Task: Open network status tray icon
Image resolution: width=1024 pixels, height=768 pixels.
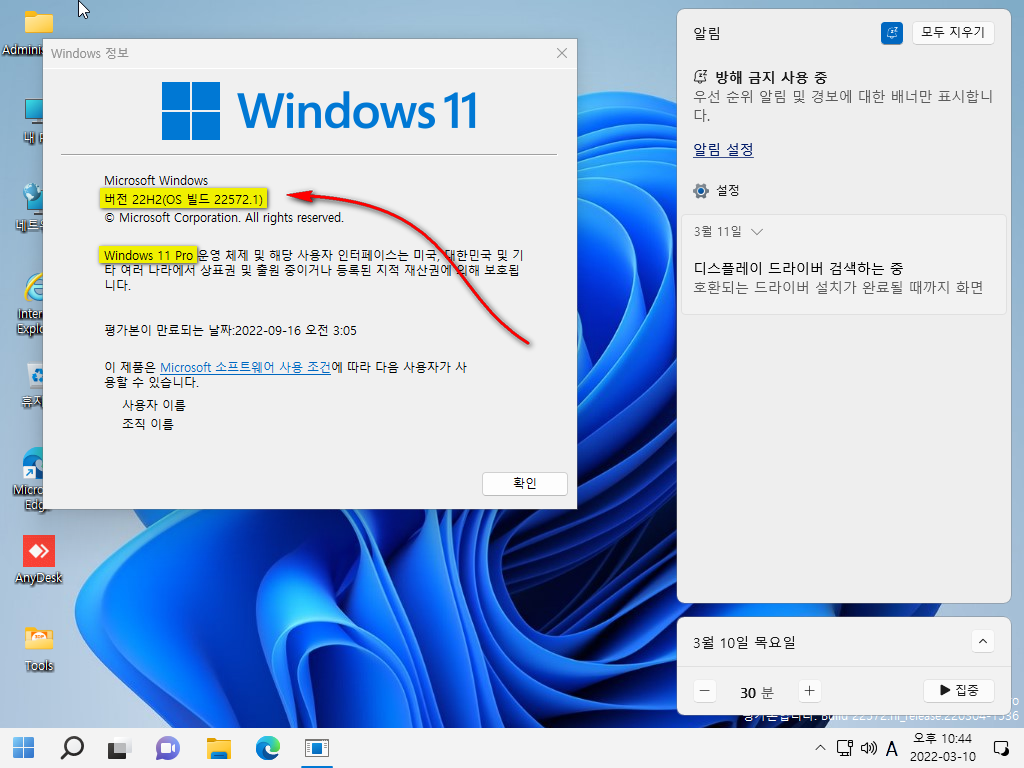Action: click(845, 748)
